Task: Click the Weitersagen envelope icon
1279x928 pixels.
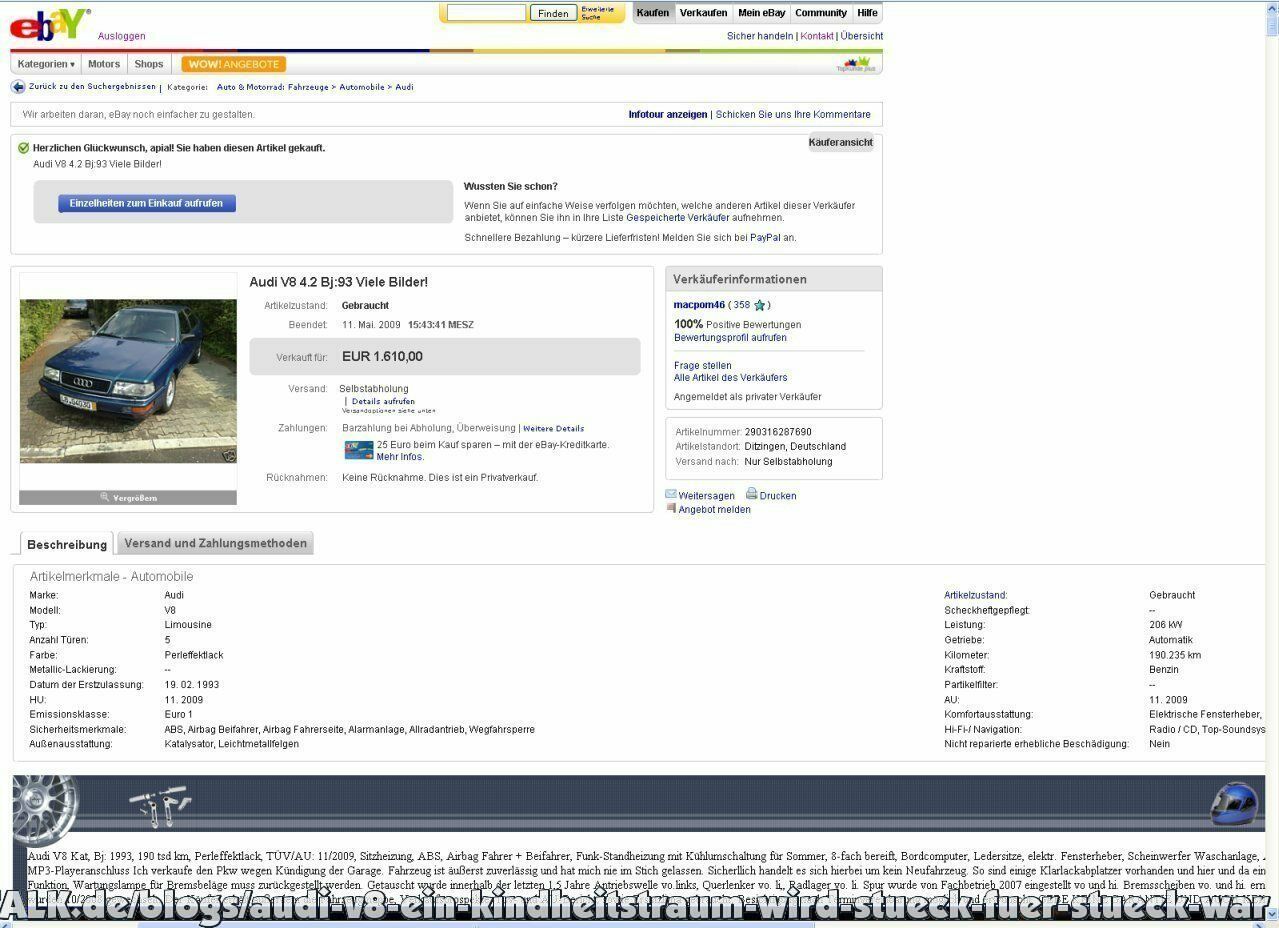Action: click(671, 494)
